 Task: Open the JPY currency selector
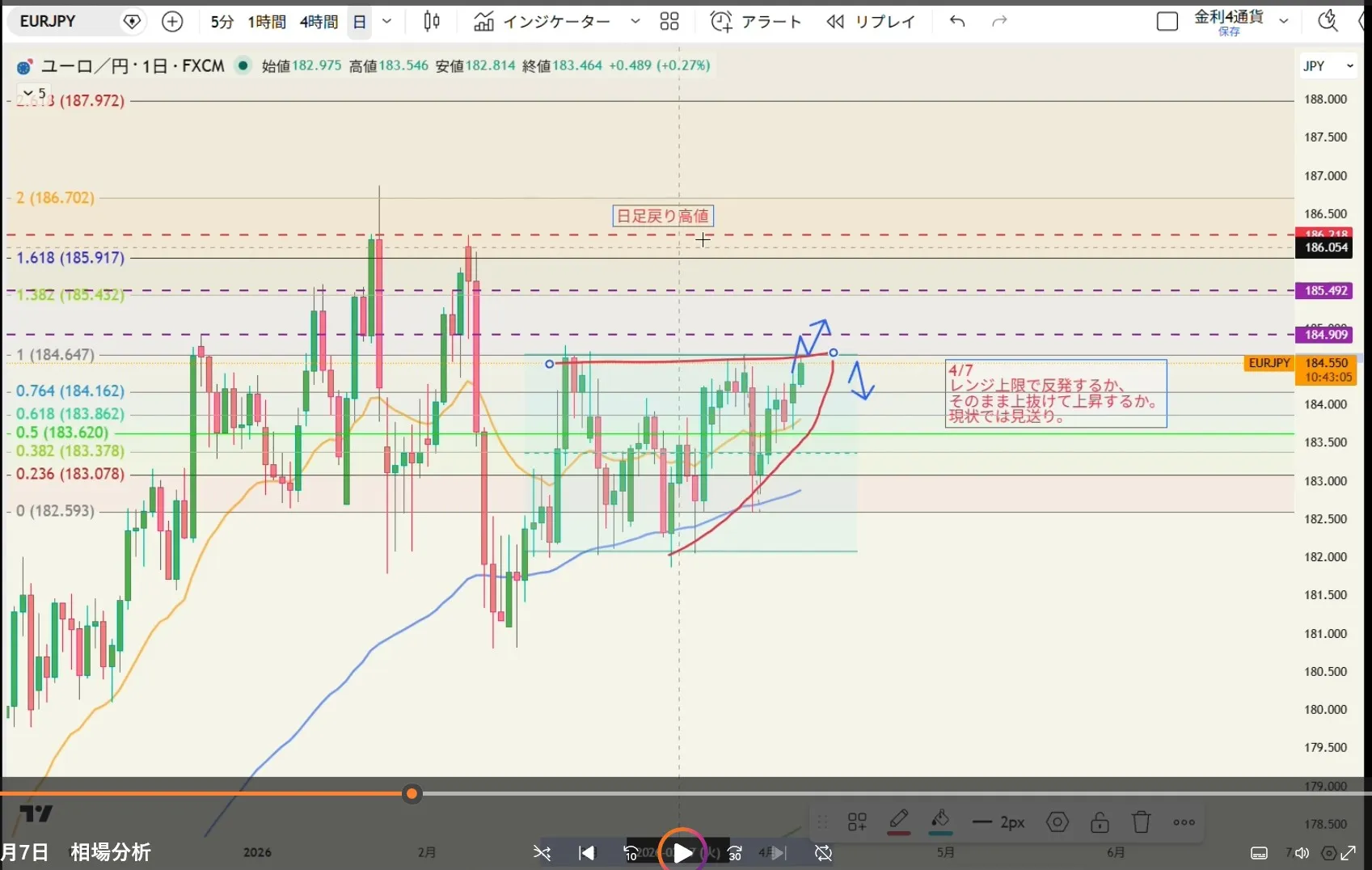(x=1328, y=66)
